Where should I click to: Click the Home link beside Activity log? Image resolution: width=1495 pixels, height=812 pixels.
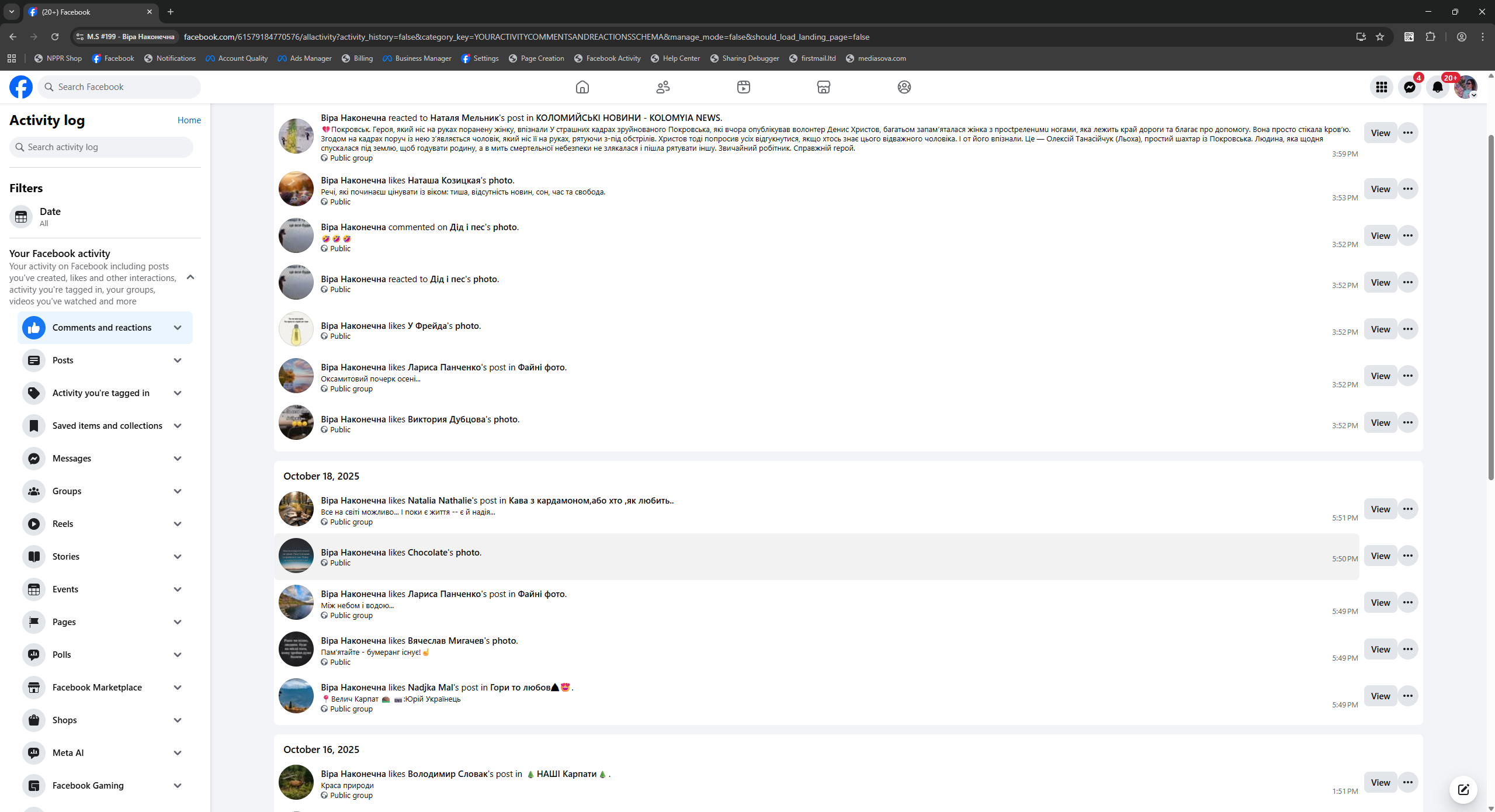click(189, 120)
